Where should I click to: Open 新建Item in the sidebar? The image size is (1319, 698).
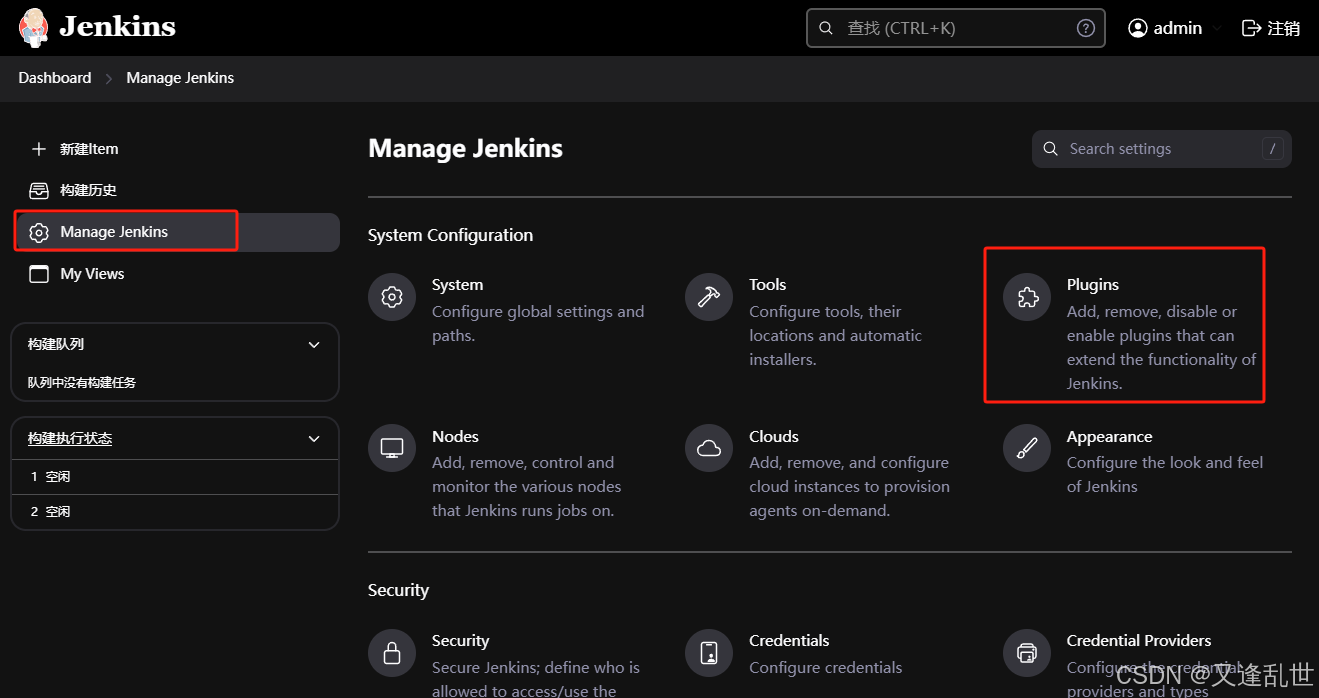175,149
